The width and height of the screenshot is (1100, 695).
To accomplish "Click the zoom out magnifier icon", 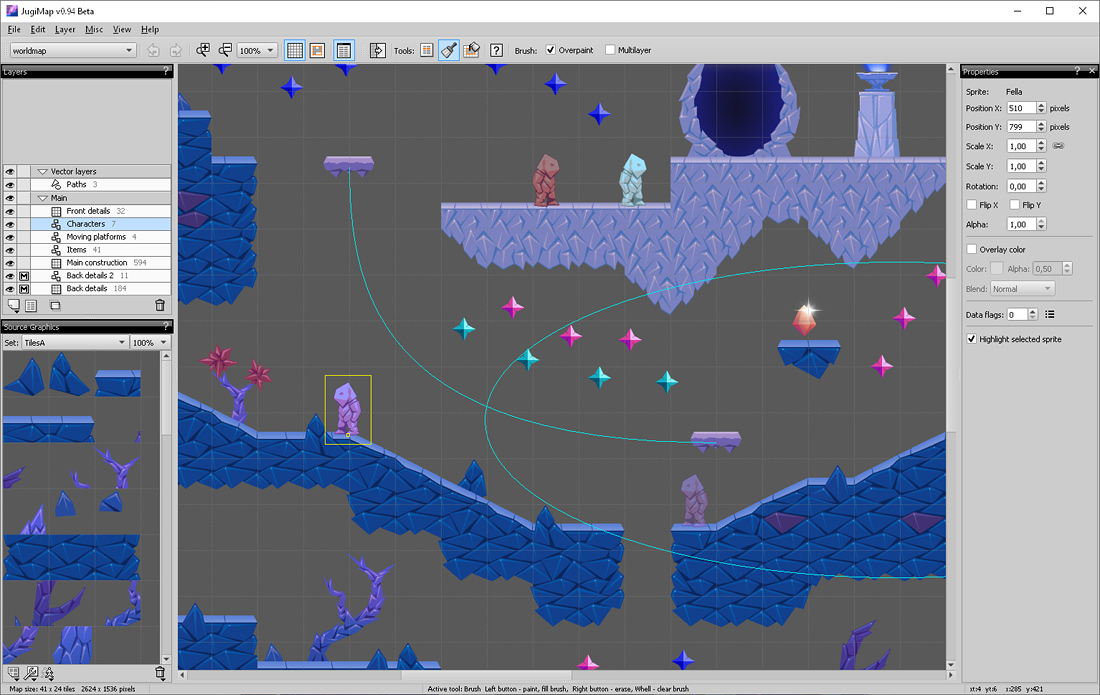I will pyautogui.click(x=225, y=50).
